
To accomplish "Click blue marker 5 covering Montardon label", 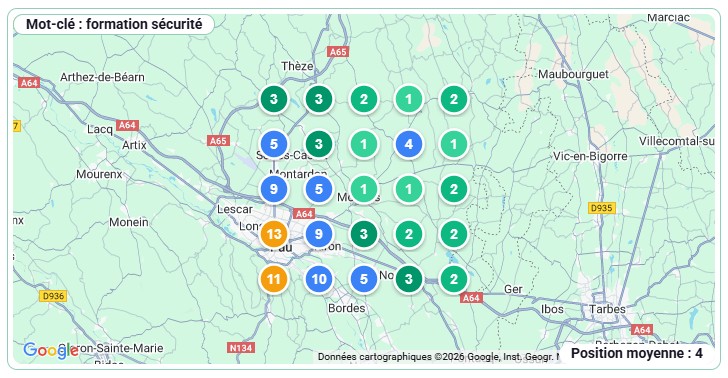I will (318, 189).
